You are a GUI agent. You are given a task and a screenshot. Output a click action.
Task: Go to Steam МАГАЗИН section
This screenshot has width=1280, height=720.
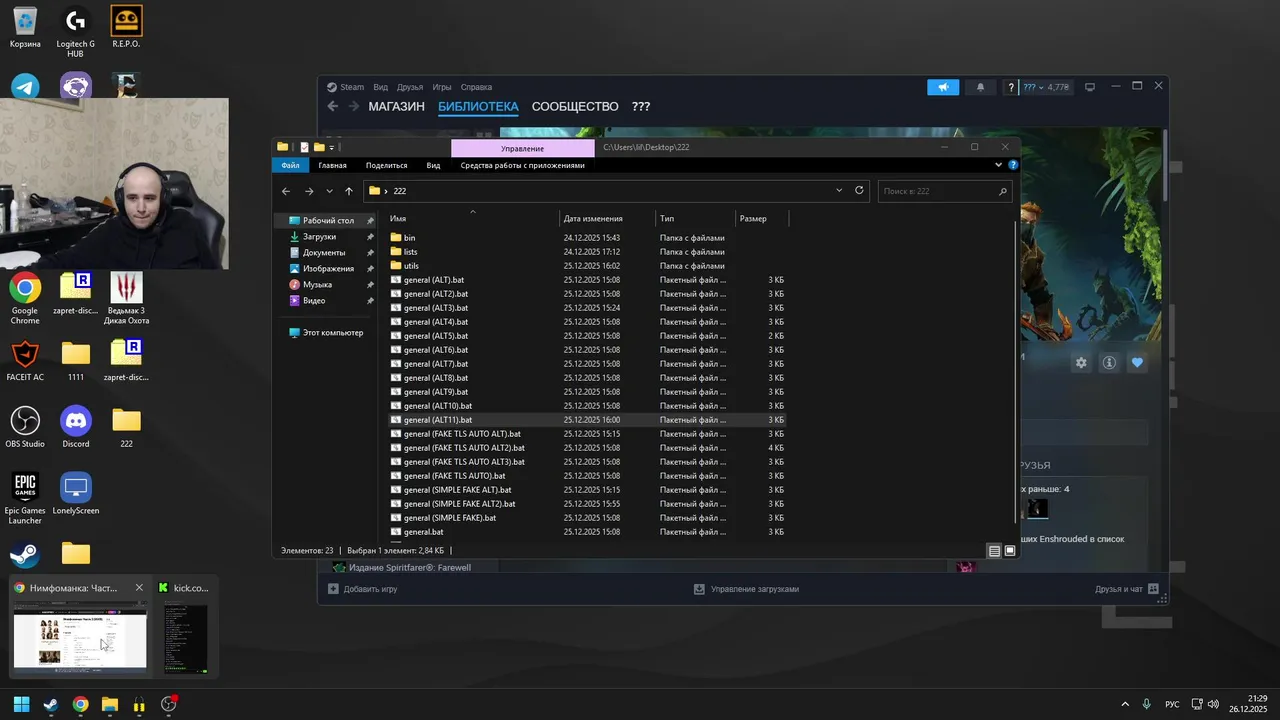[396, 107]
